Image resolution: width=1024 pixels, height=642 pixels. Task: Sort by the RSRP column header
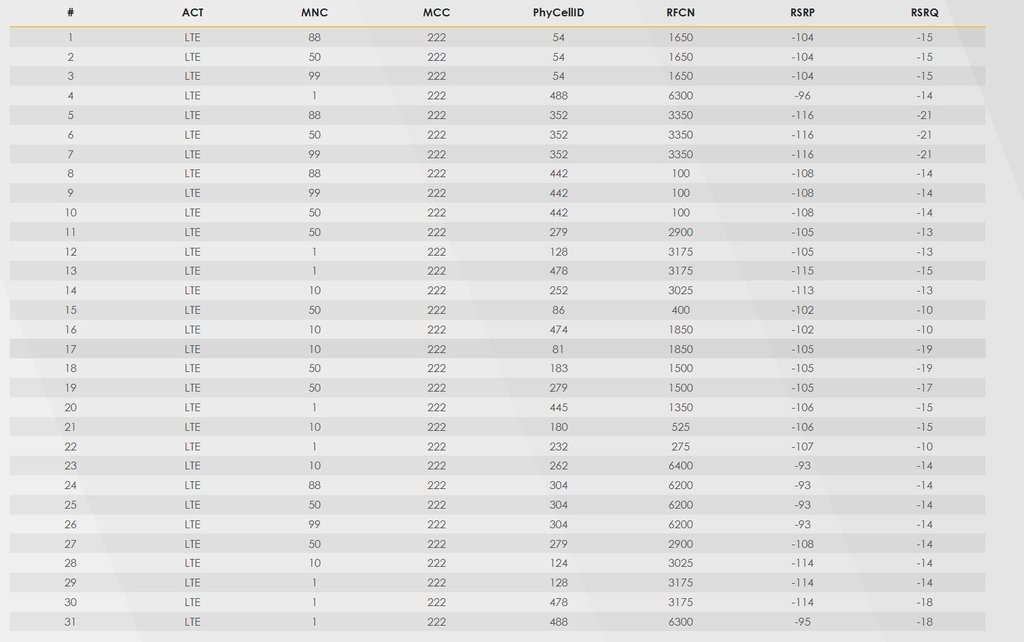pyautogui.click(x=802, y=13)
